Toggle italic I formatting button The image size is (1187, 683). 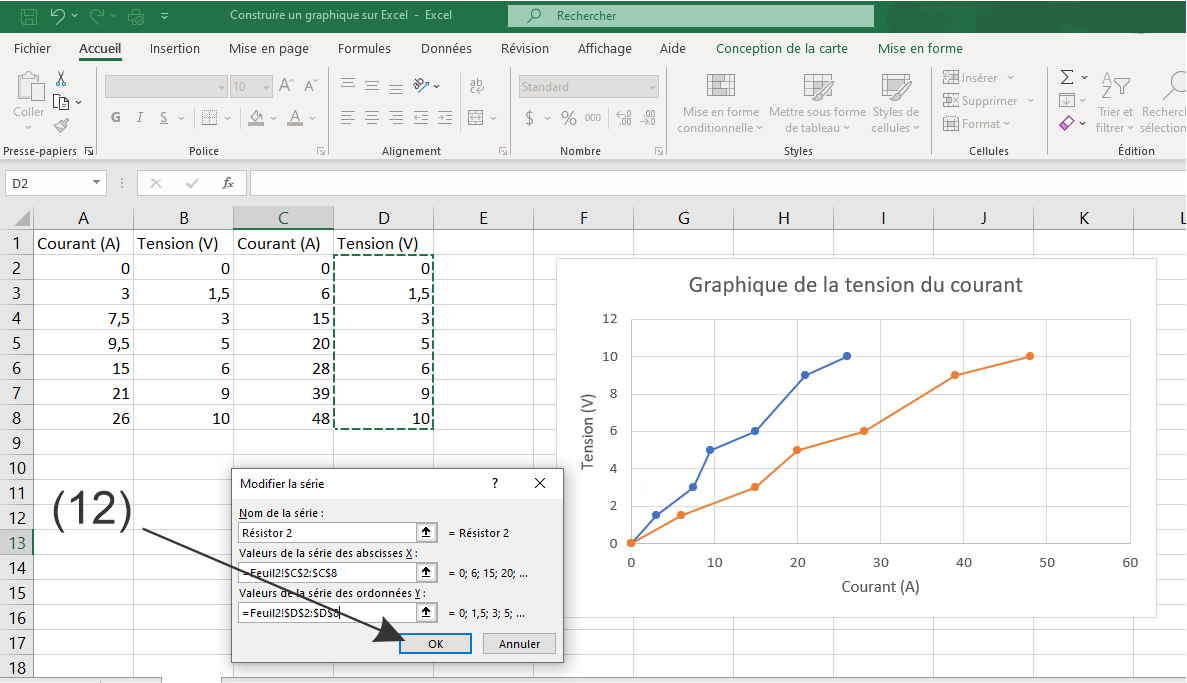click(x=141, y=118)
